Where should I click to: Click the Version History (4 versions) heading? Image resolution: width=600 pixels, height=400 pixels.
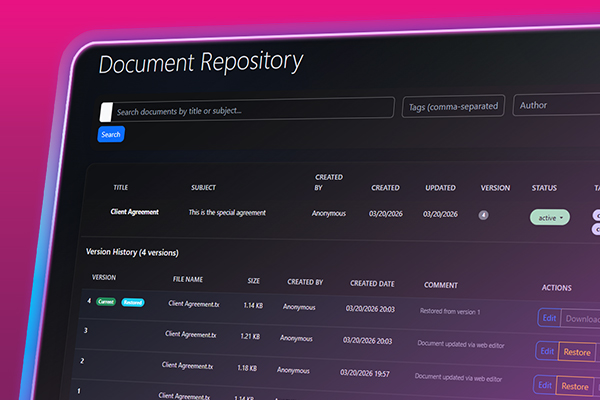pyautogui.click(x=133, y=251)
